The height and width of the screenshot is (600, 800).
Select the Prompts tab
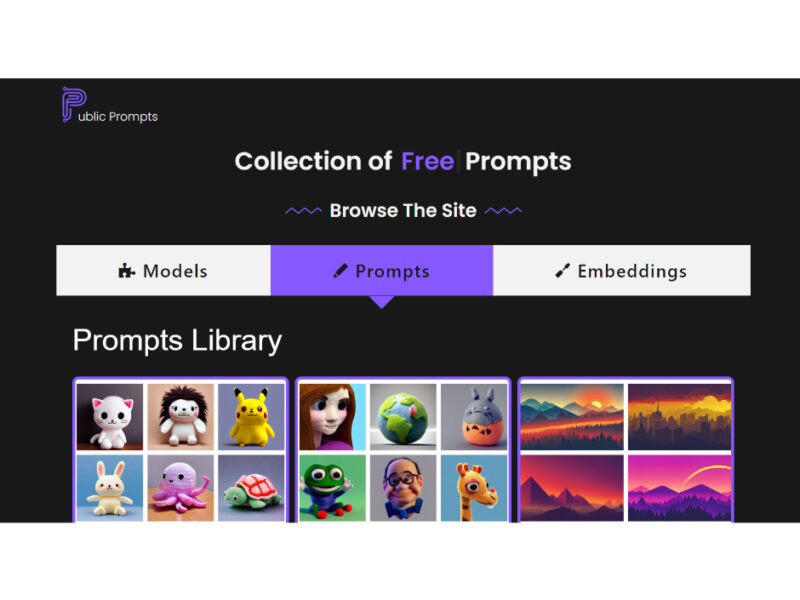(x=382, y=270)
